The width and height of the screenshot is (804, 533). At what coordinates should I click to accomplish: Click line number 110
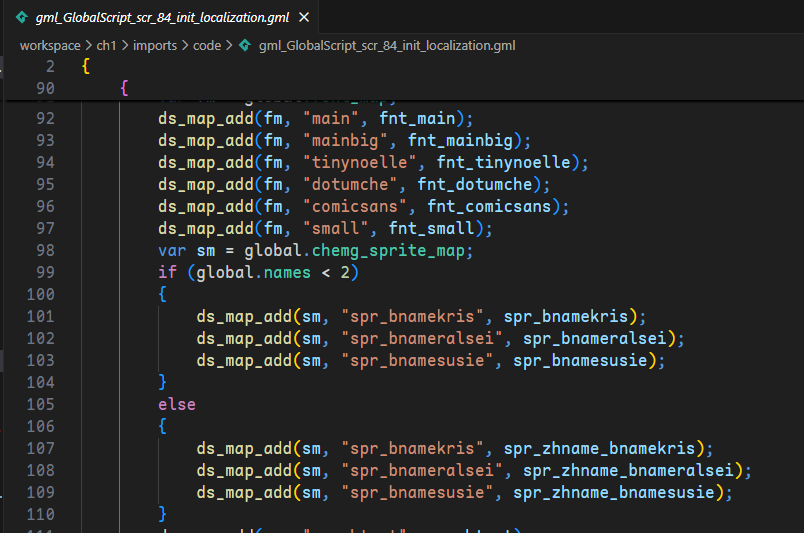click(x=41, y=515)
